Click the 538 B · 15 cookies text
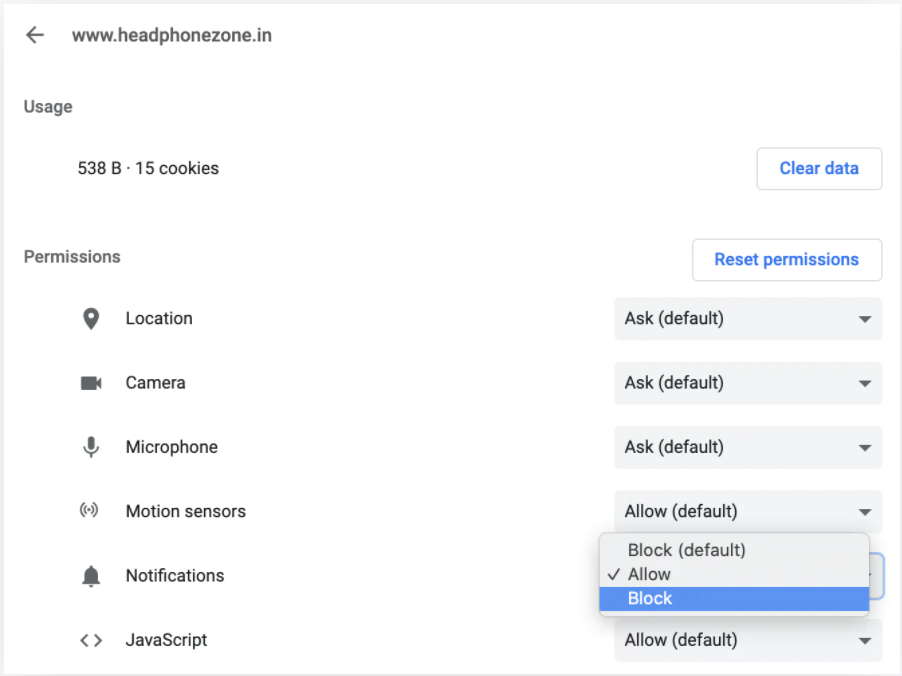 148,168
